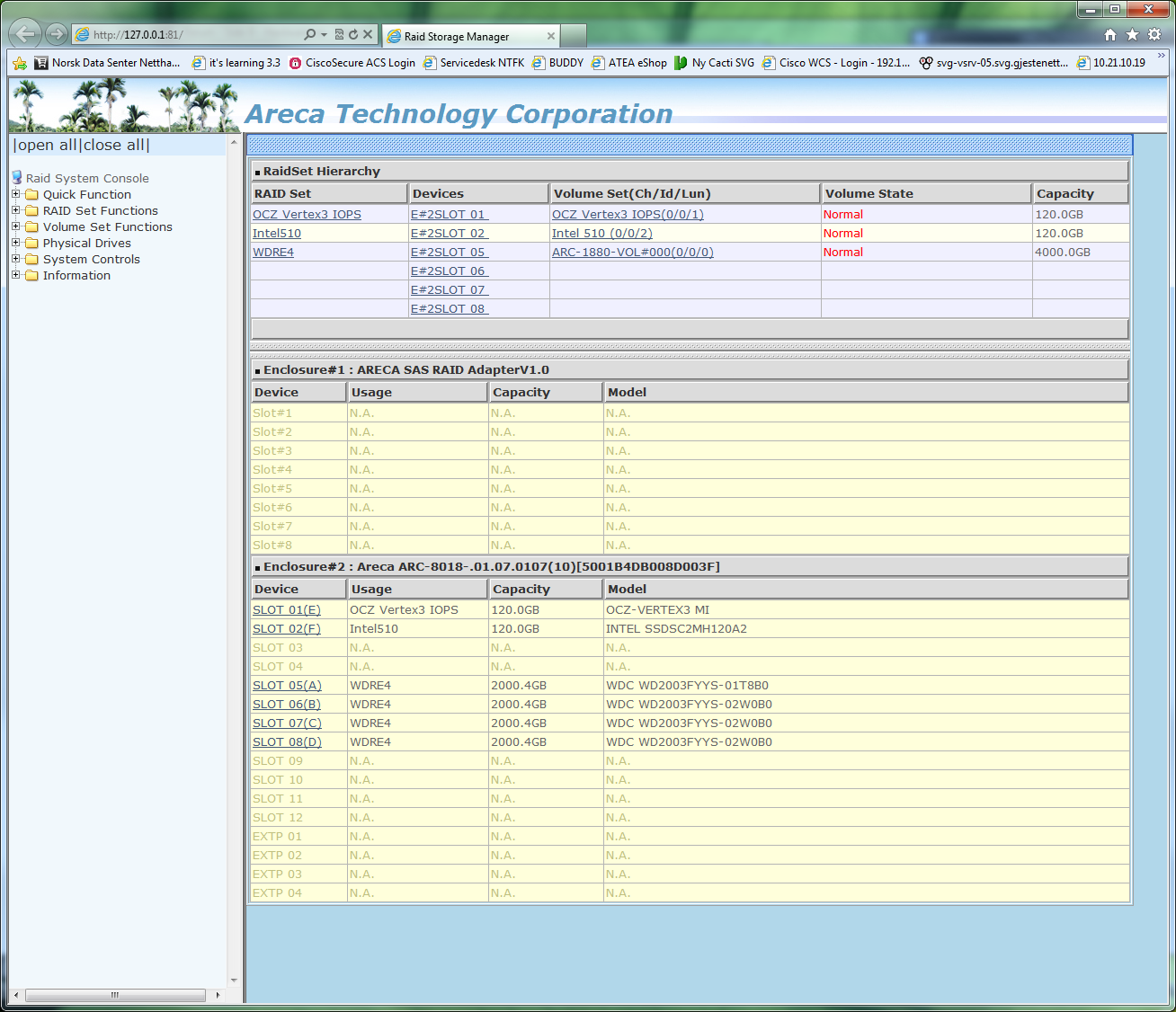Click the System Controls folder icon

[x=31, y=259]
